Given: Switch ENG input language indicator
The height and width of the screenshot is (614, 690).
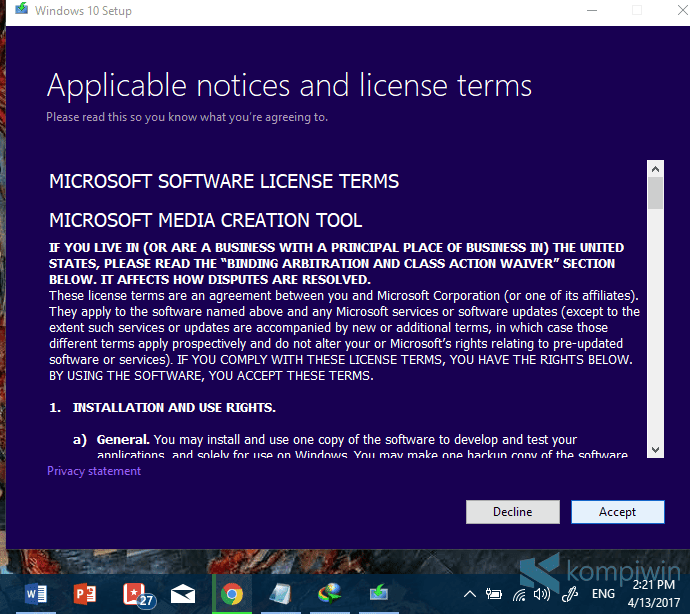Looking at the screenshot, I should (x=603, y=594).
